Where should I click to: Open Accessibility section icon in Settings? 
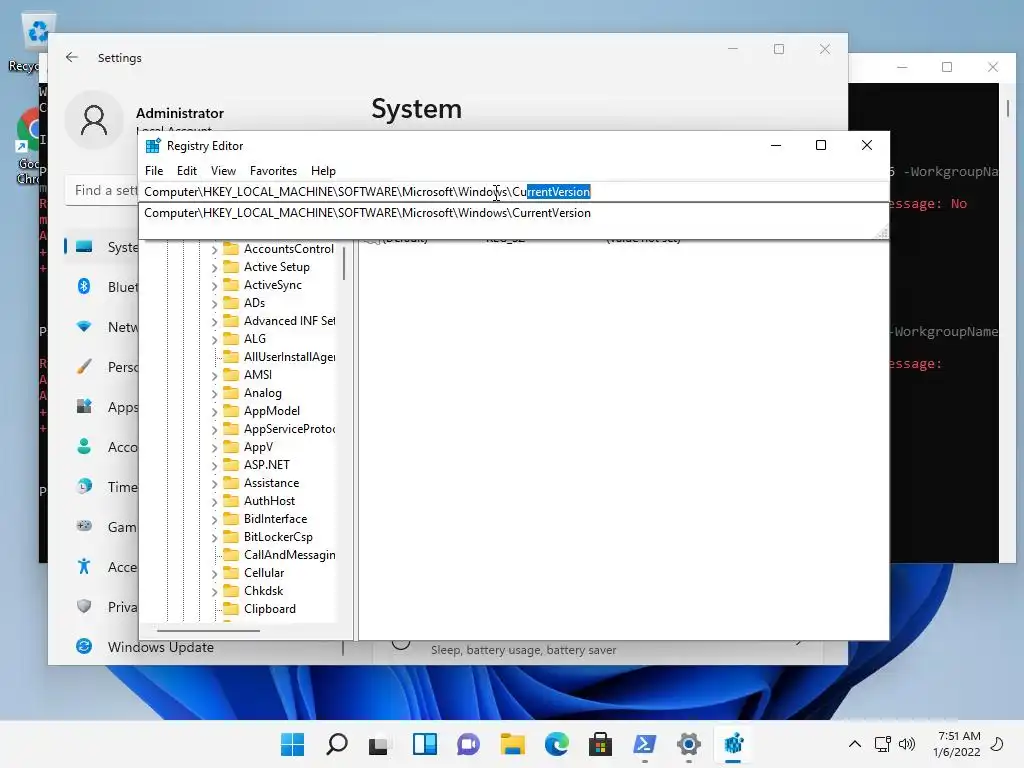click(x=84, y=566)
